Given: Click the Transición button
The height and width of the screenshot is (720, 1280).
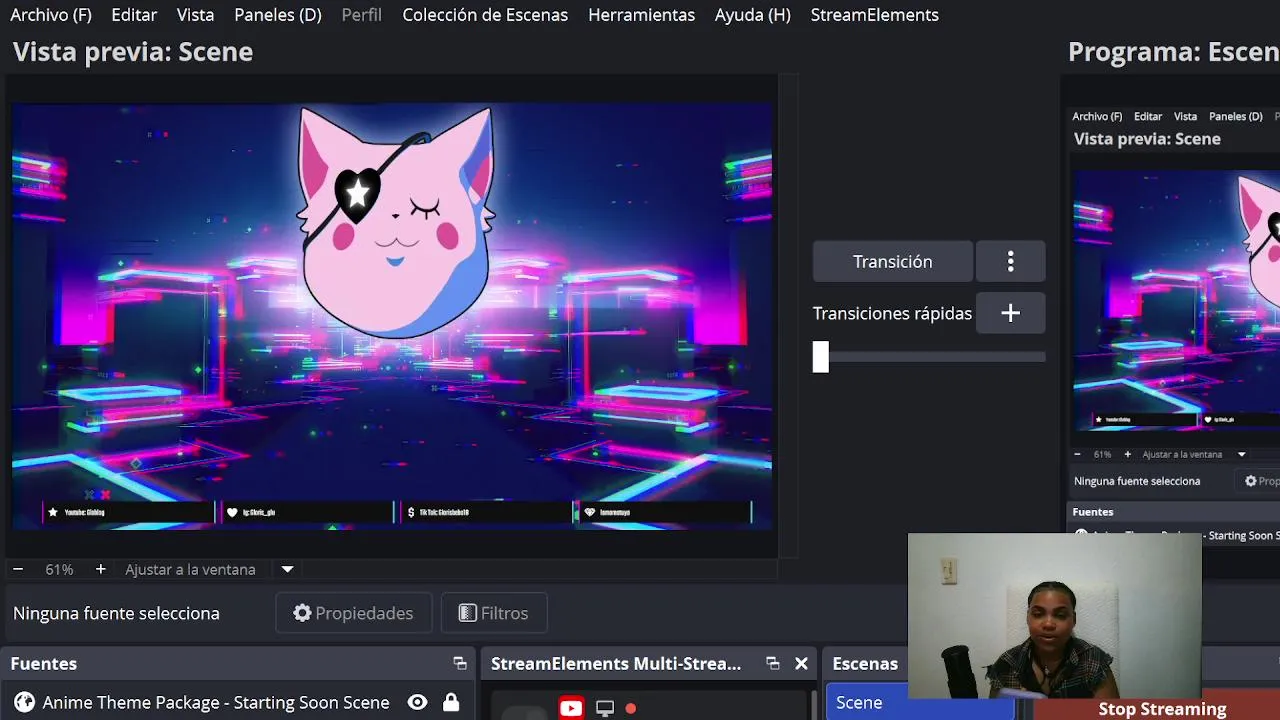Looking at the screenshot, I should [892, 262].
